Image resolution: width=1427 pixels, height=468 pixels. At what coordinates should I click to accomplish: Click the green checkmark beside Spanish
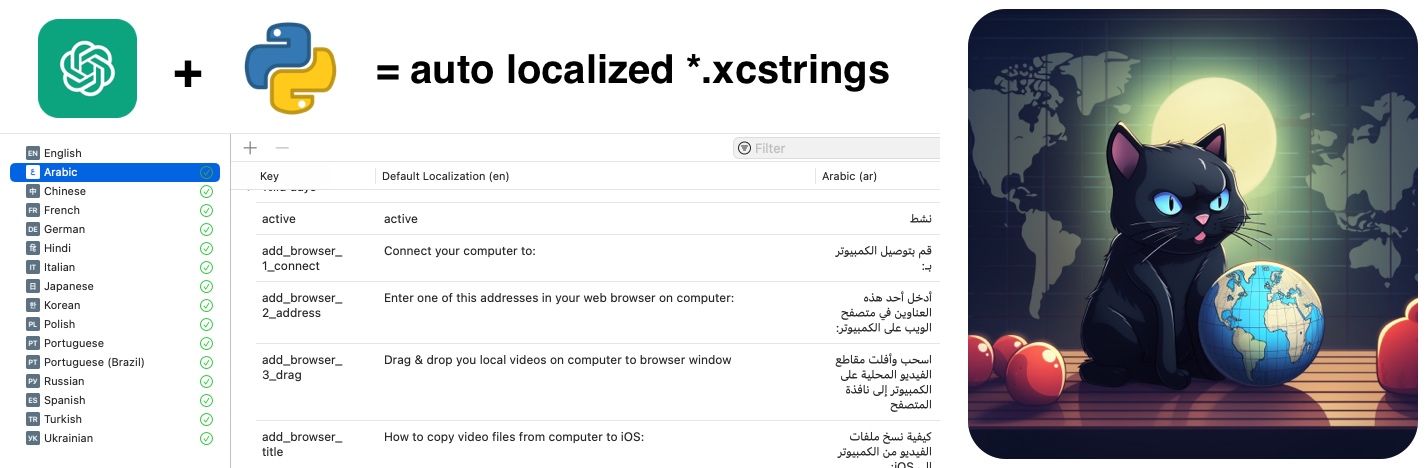[206, 400]
